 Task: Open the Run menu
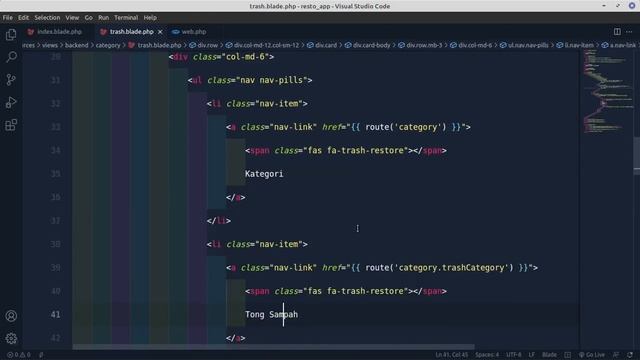coord(103,18)
